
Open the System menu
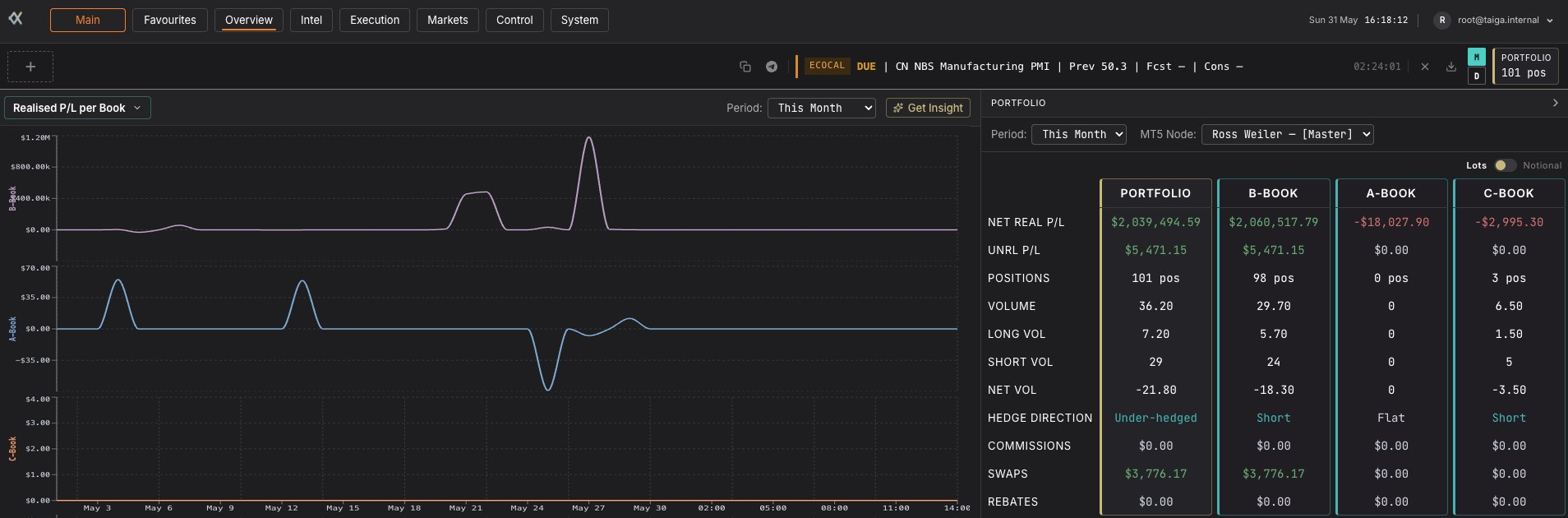point(579,20)
